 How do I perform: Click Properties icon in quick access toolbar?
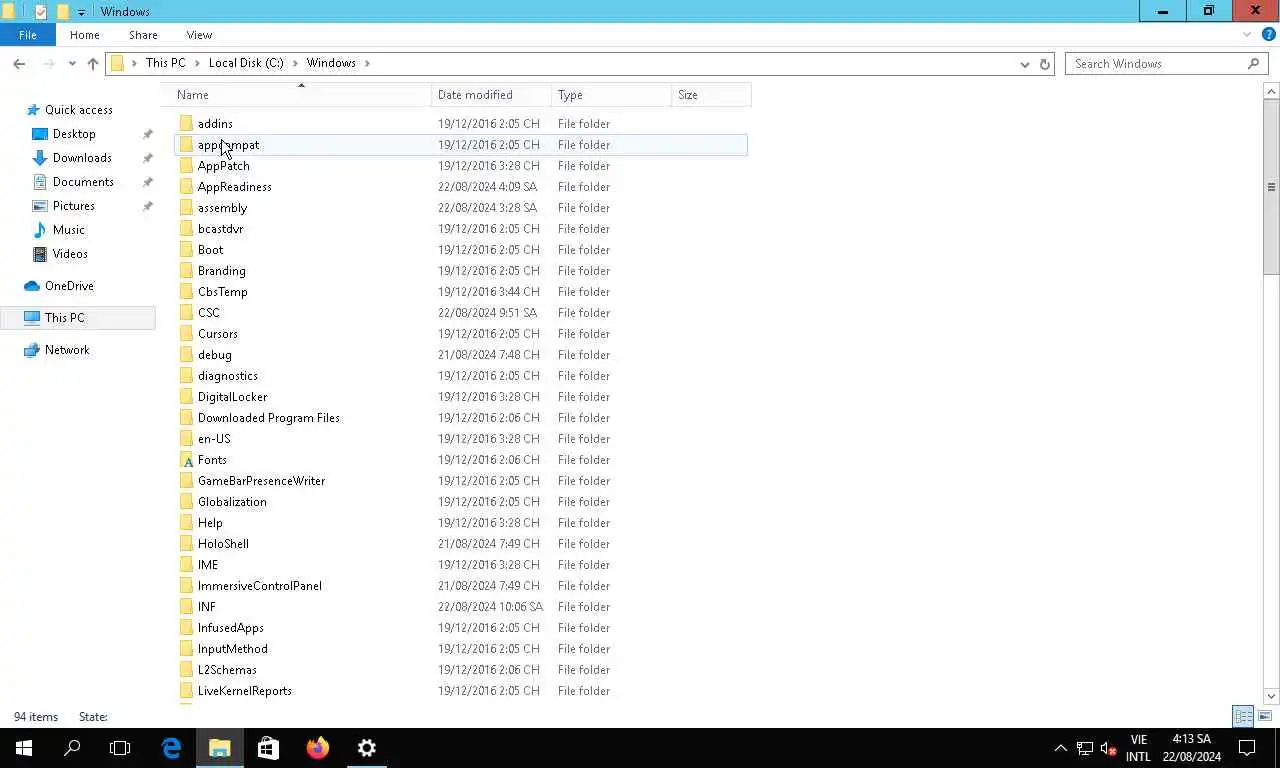point(40,12)
